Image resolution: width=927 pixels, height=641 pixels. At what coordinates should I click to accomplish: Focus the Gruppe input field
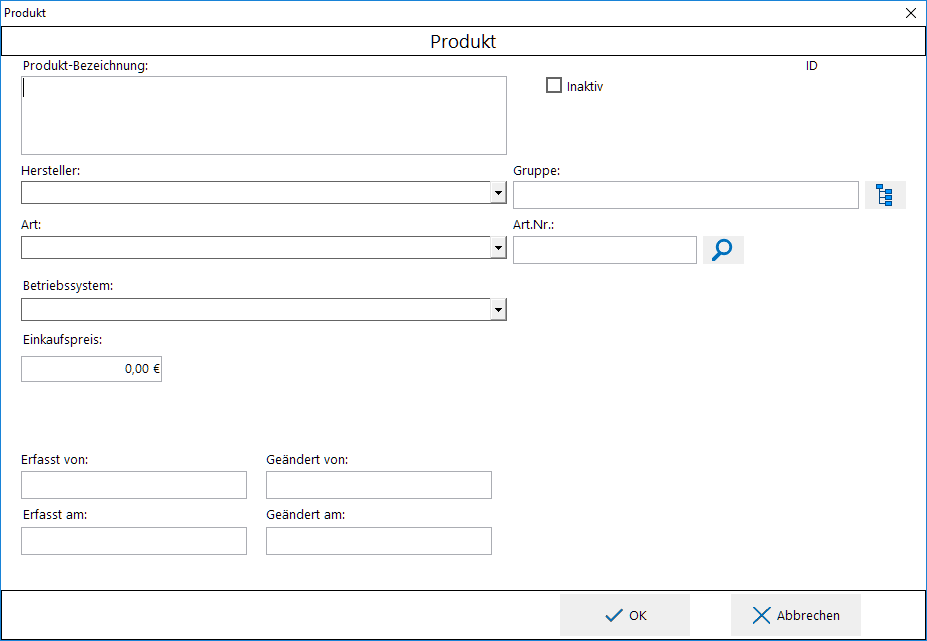(x=685, y=194)
